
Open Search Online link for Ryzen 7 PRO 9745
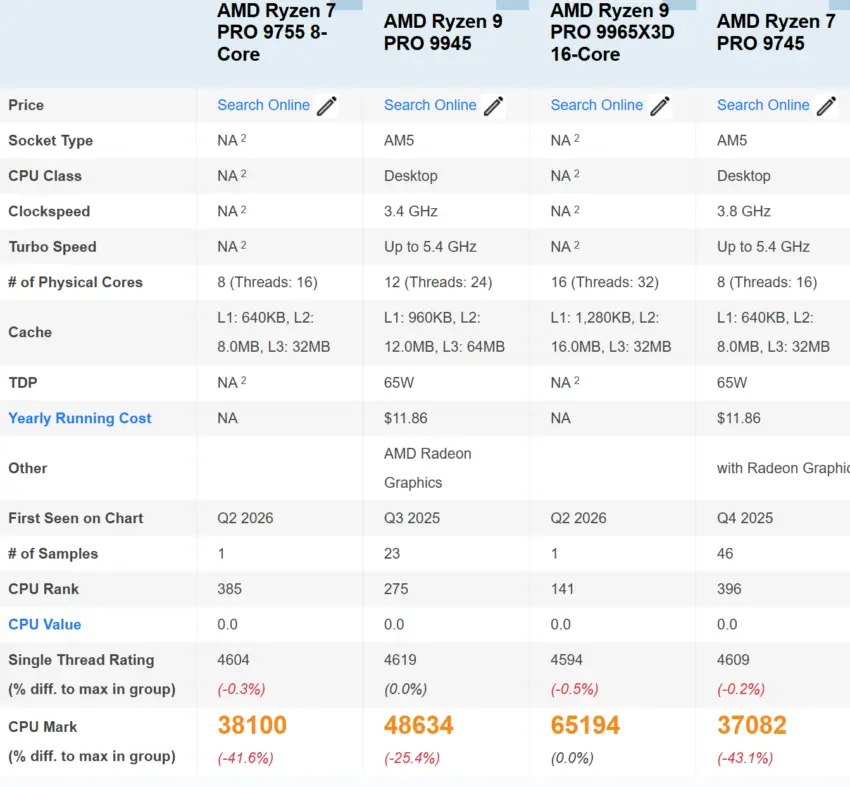click(763, 105)
